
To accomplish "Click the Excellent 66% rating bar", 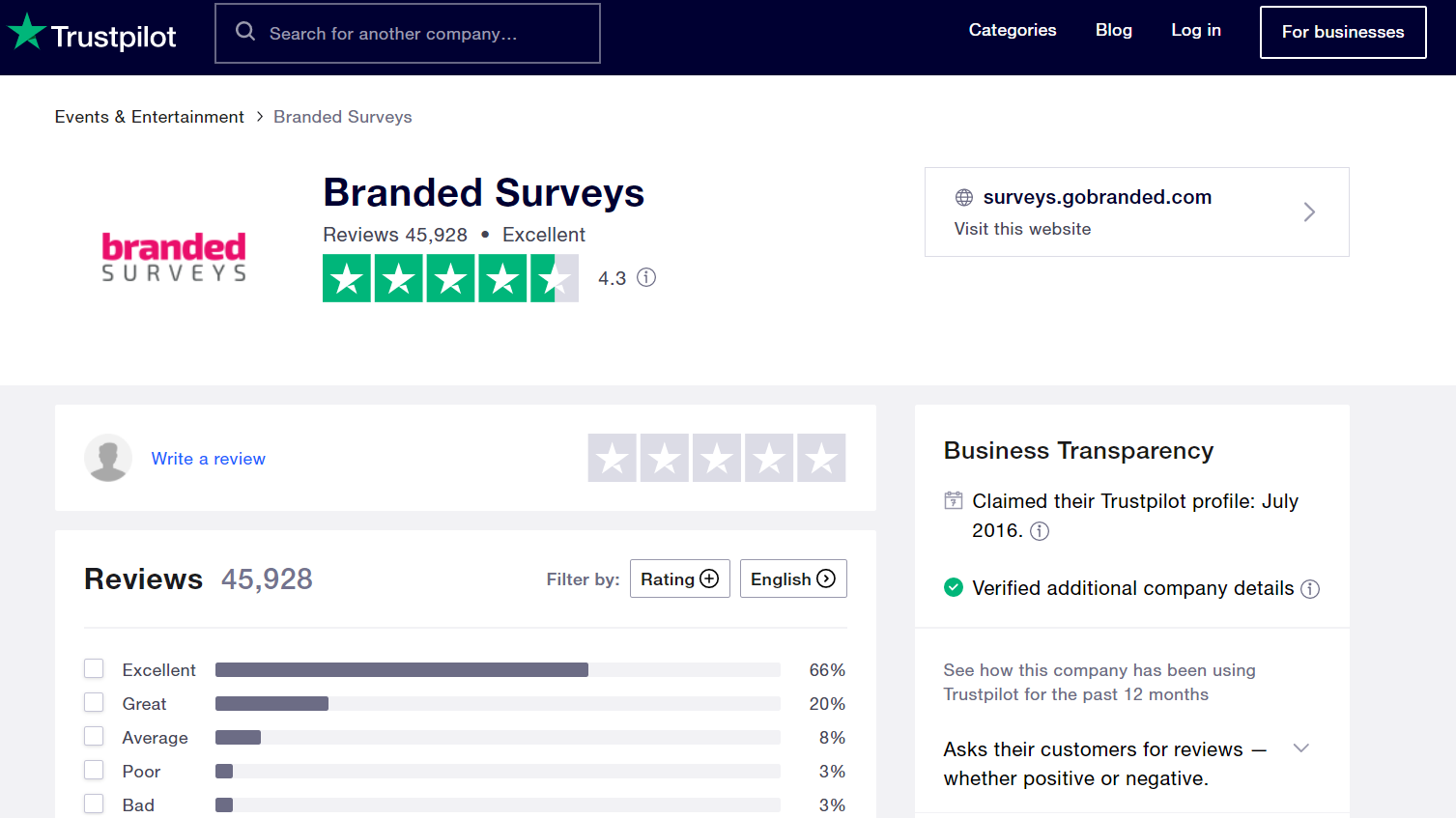I will point(498,670).
